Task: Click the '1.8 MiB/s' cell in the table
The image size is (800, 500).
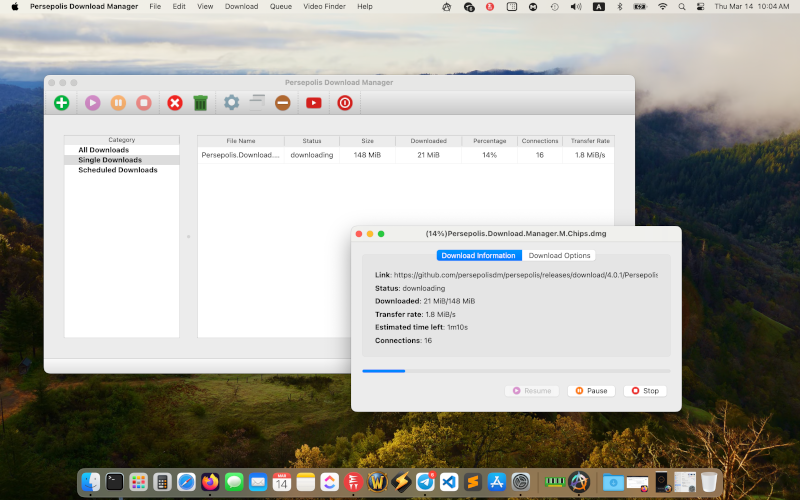Action: [x=590, y=155]
